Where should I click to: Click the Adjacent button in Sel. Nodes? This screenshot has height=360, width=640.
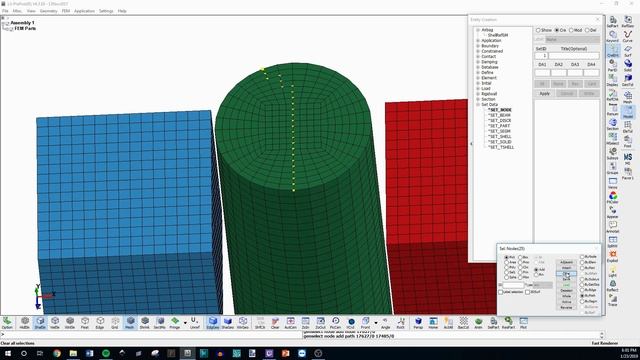pos(567,262)
